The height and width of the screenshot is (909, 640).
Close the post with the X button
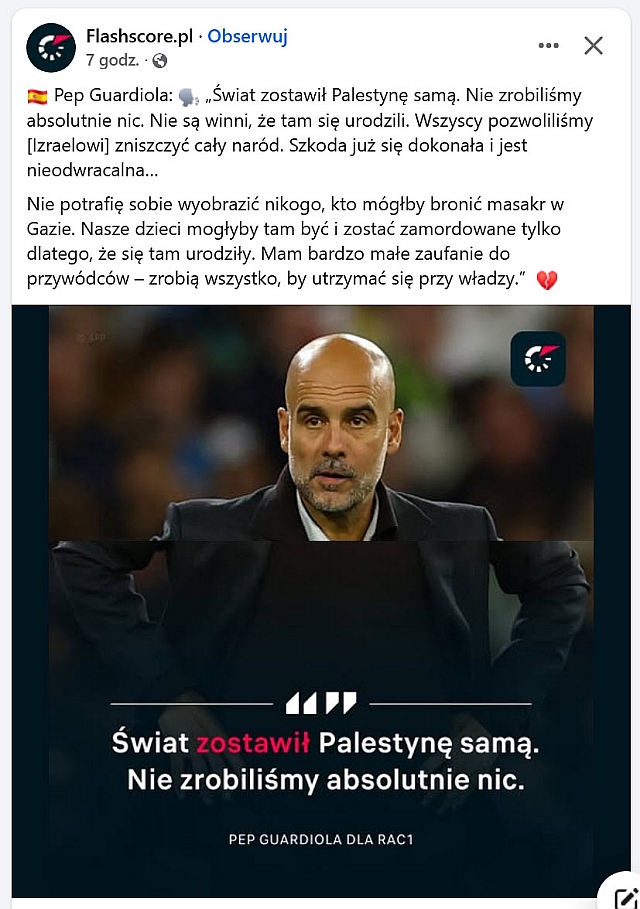(x=593, y=45)
